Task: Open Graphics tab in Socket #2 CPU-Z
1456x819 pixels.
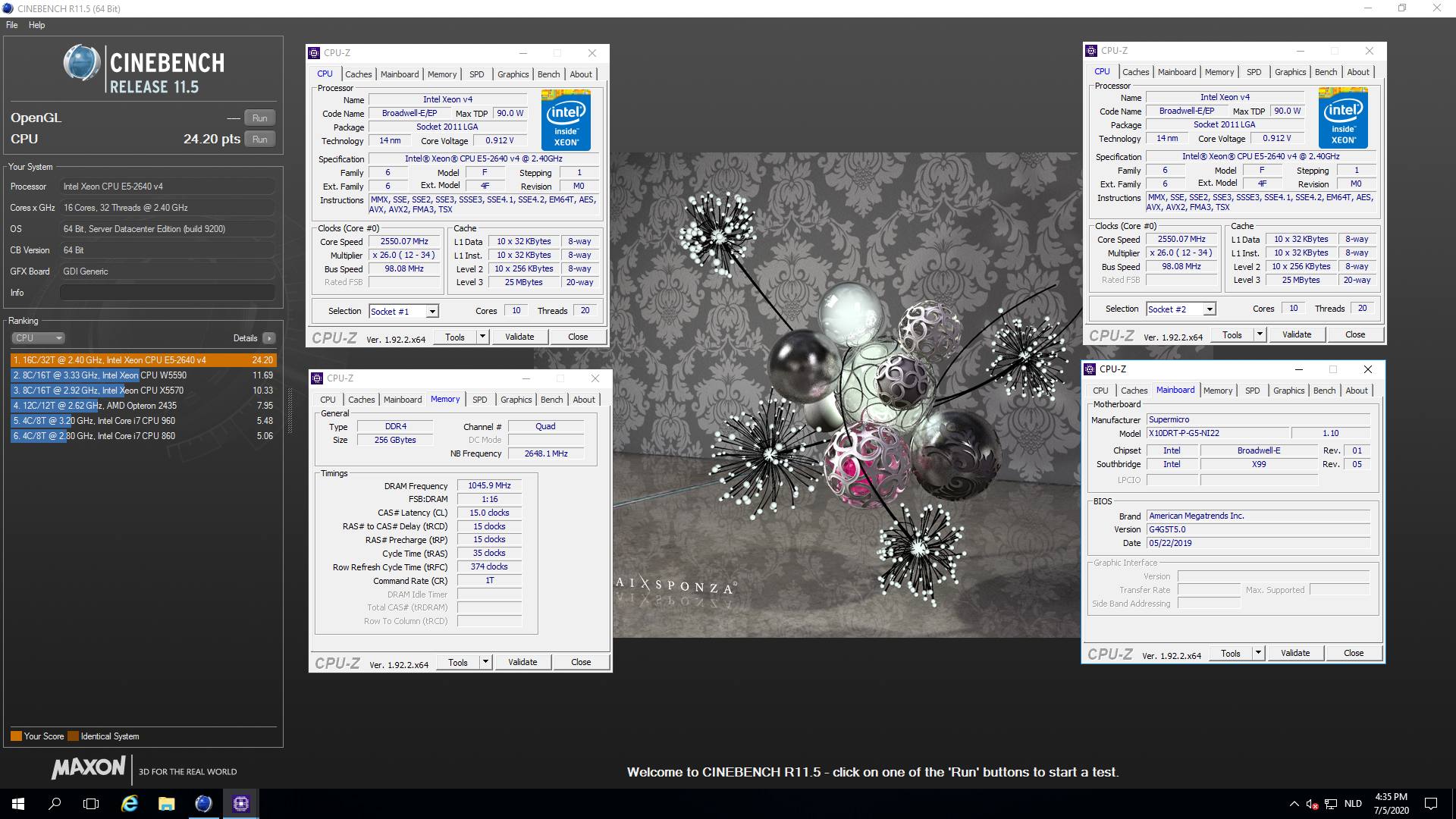Action: tap(1290, 72)
